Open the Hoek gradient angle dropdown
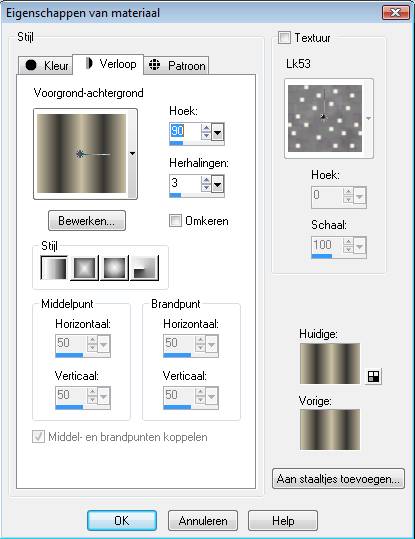415x539 pixels. pos(217,132)
